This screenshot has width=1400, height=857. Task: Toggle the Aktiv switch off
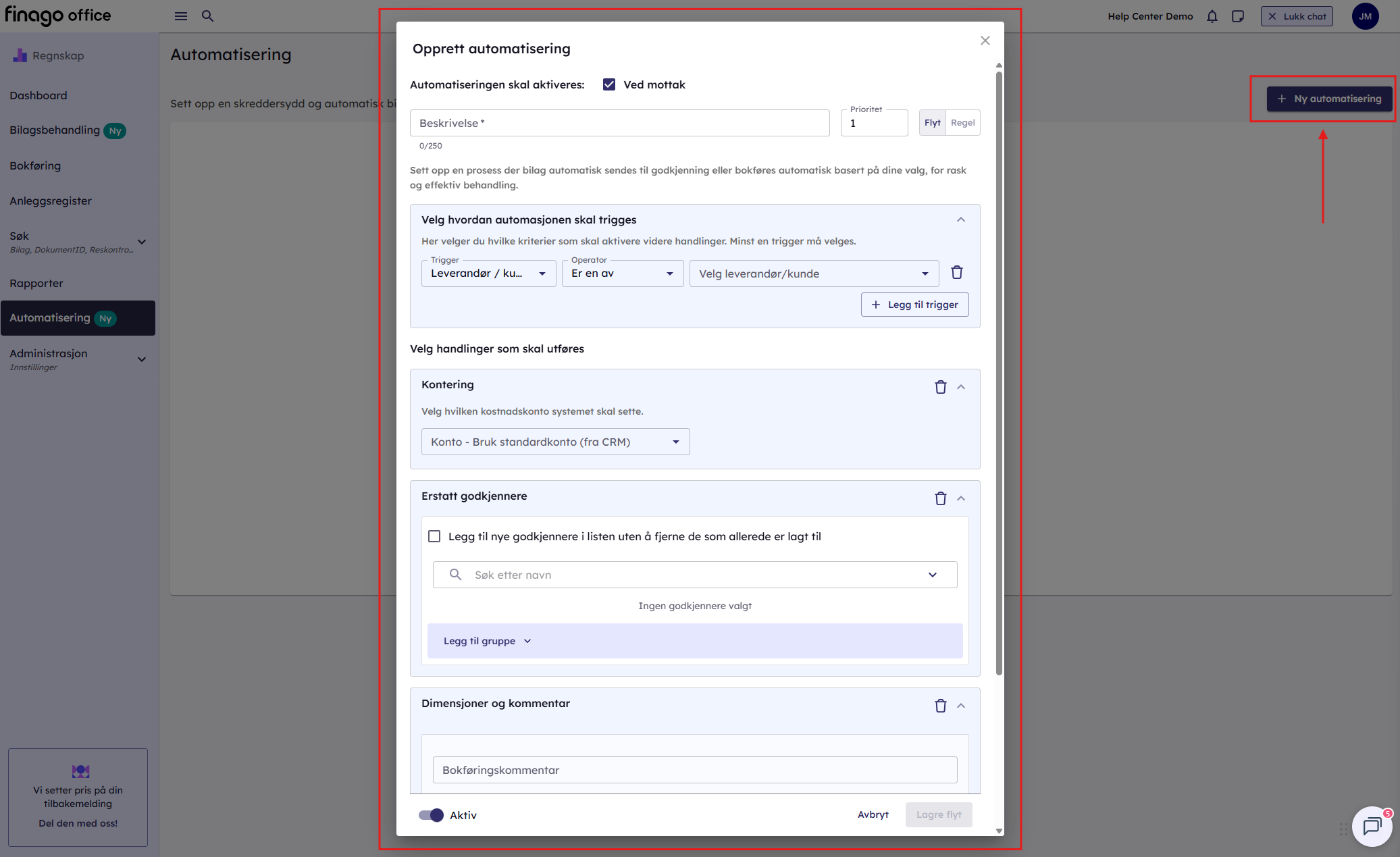pos(431,815)
